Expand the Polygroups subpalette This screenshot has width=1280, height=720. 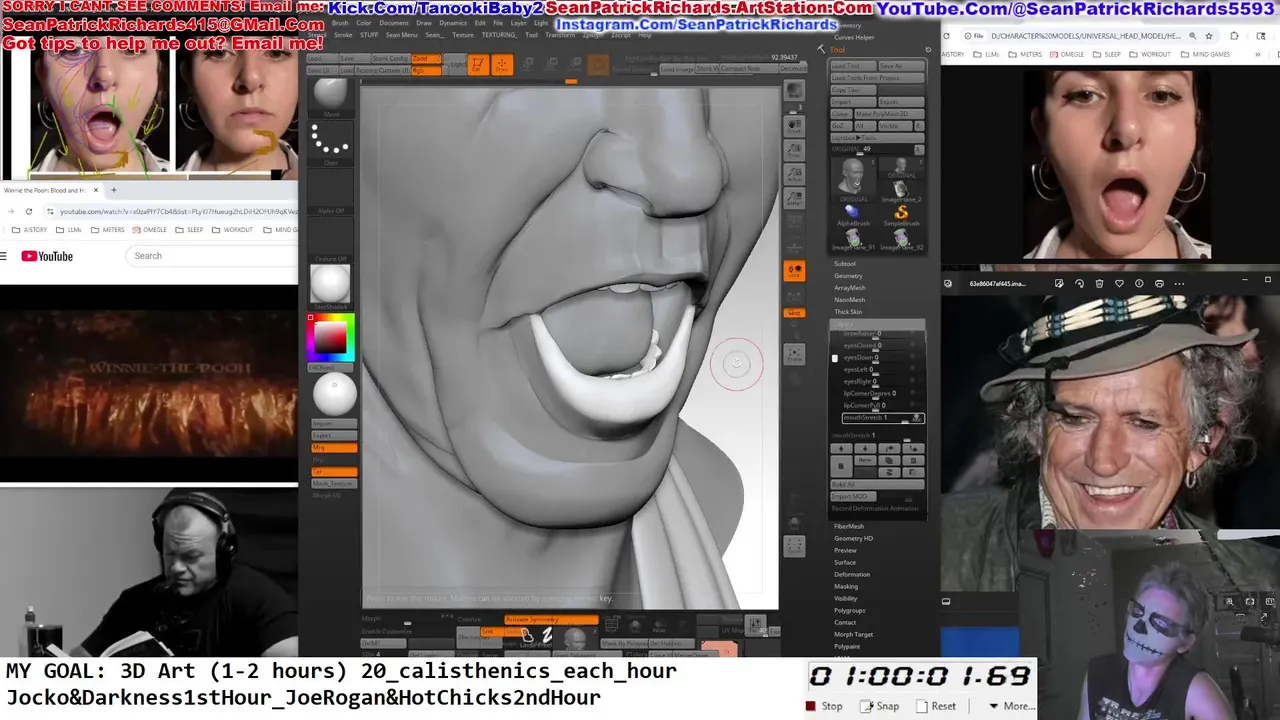(x=850, y=610)
